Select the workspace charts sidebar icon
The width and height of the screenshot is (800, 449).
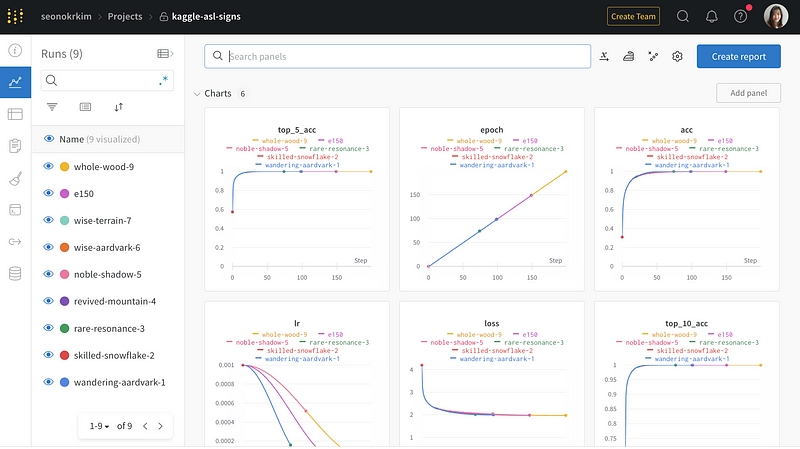point(15,82)
